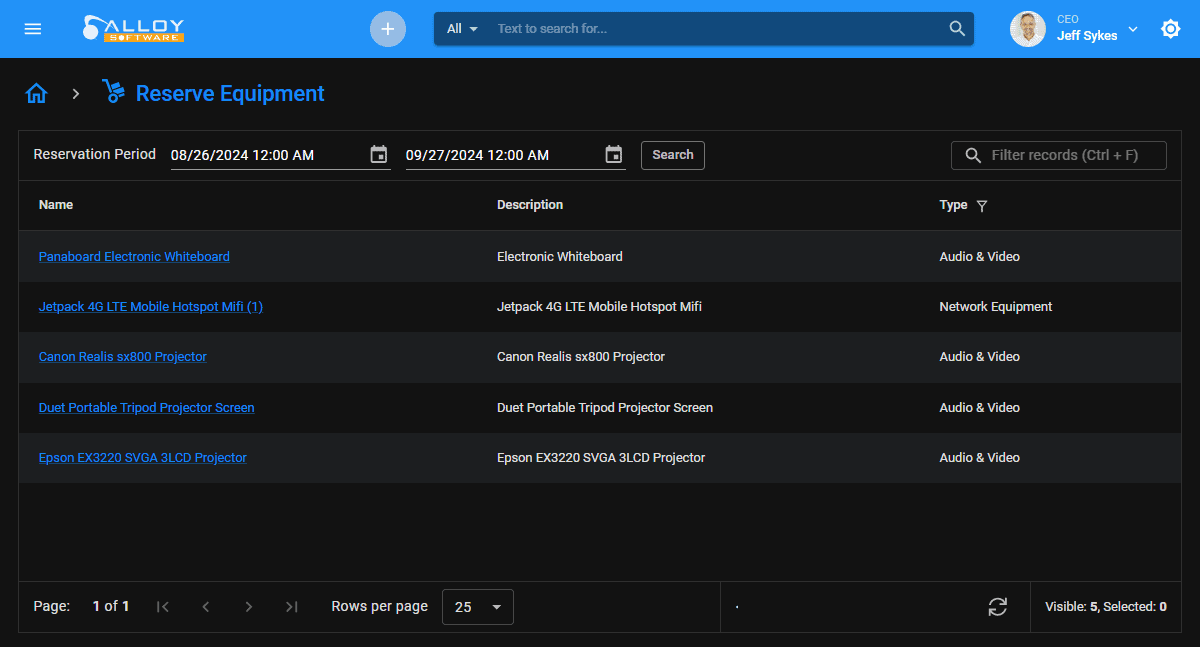This screenshot has width=1200, height=647.
Task: Click the Reserve Equipment breadcrumb title
Action: (x=230, y=94)
